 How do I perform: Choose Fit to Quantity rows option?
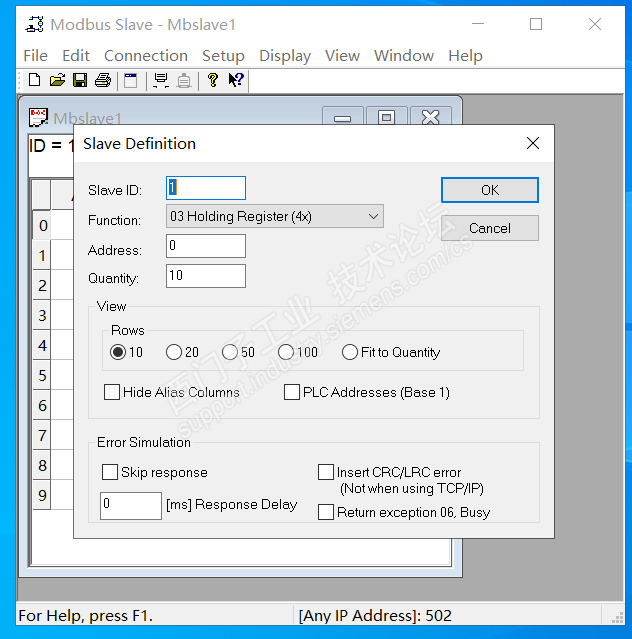click(x=350, y=352)
